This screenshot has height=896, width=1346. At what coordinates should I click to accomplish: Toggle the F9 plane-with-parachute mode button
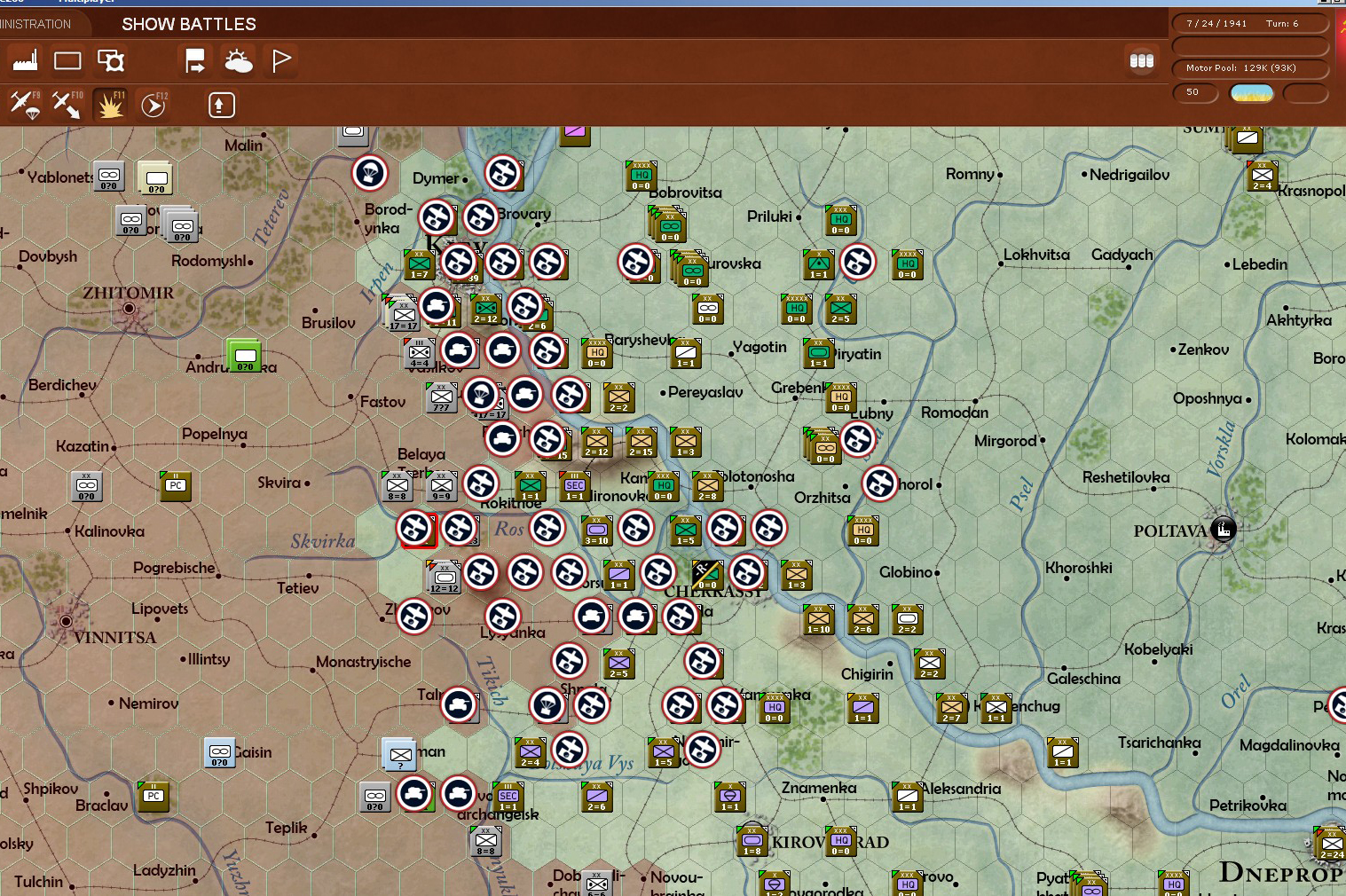pyautogui.click(x=25, y=105)
